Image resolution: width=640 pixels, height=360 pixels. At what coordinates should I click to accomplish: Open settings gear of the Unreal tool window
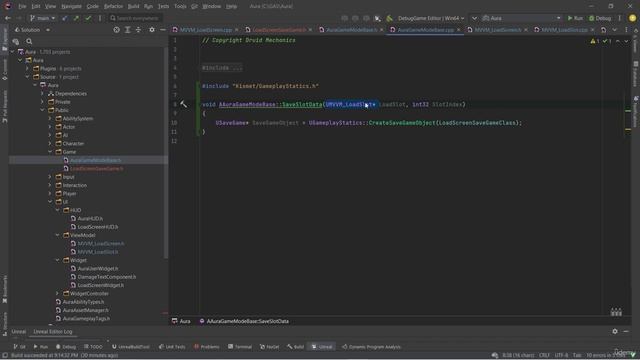[x=615, y=331]
